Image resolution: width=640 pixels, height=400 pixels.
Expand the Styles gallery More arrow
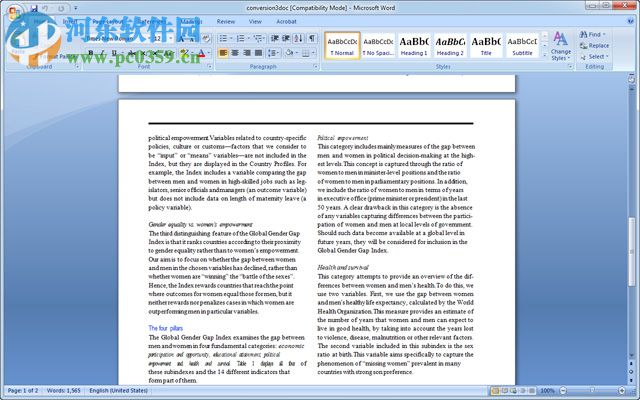[544, 55]
